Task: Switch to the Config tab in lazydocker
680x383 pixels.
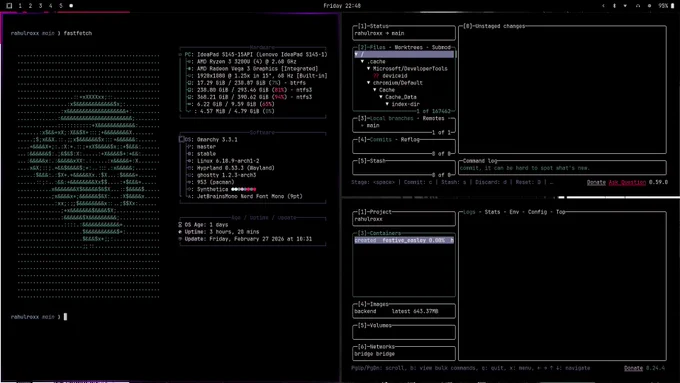Action: (x=537, y=212)
